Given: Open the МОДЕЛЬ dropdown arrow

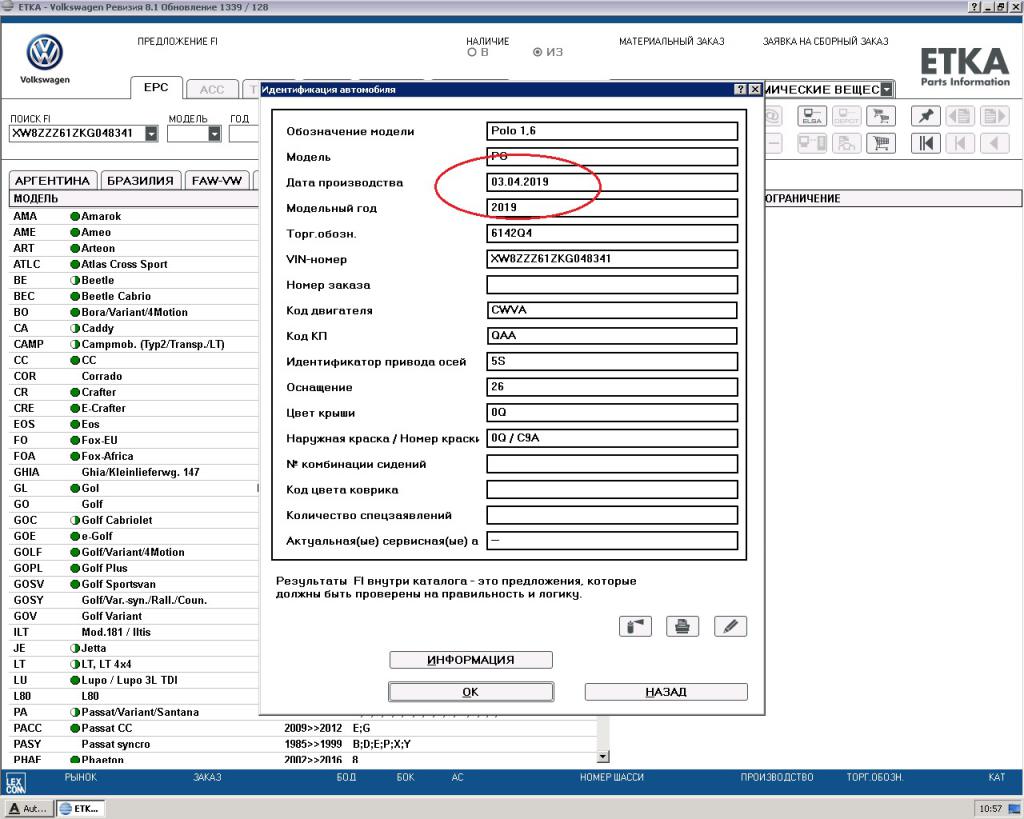Looking at the screenshot, I should pyautogui.click(x=215, y=133).
